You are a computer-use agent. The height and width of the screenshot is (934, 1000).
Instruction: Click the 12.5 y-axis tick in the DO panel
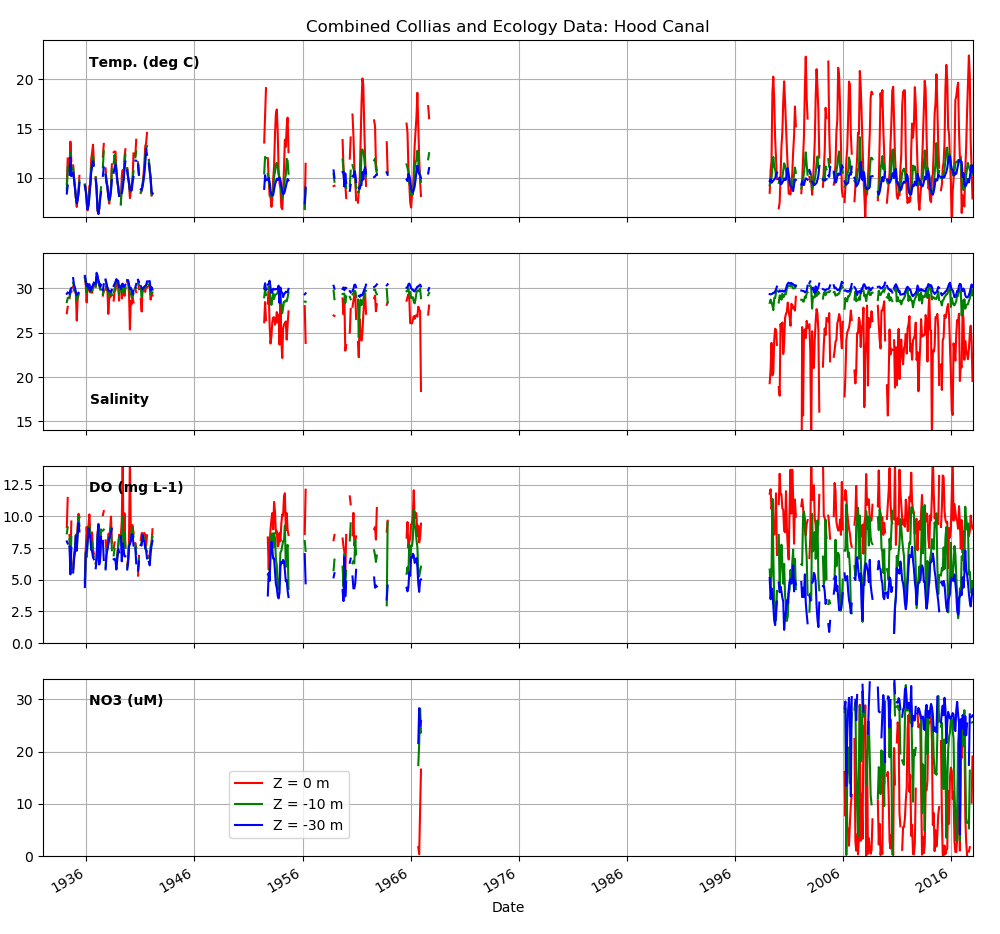20,485
